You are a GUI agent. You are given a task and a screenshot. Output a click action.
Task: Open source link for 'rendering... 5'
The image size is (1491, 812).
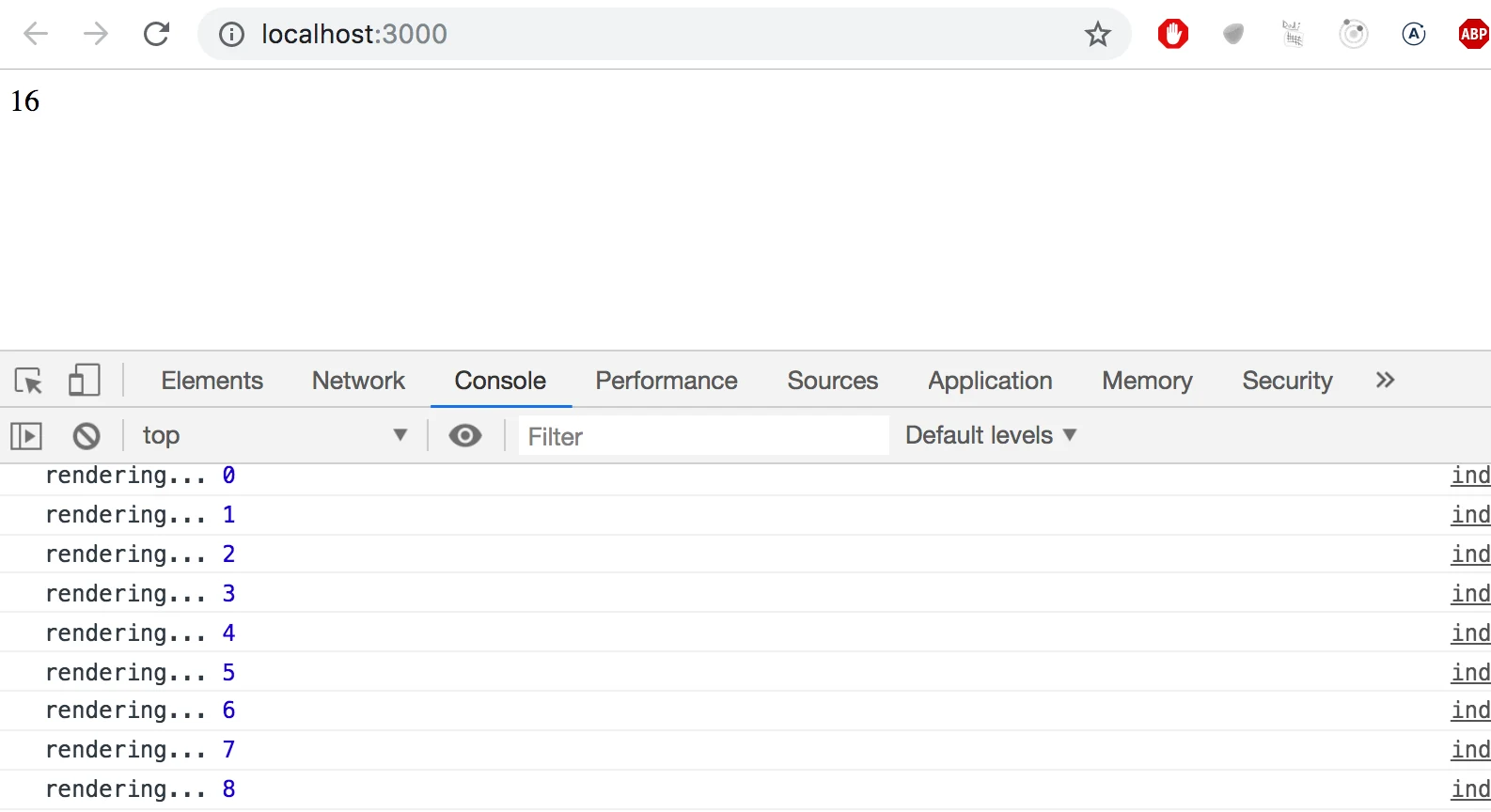tap(1470, 673)
